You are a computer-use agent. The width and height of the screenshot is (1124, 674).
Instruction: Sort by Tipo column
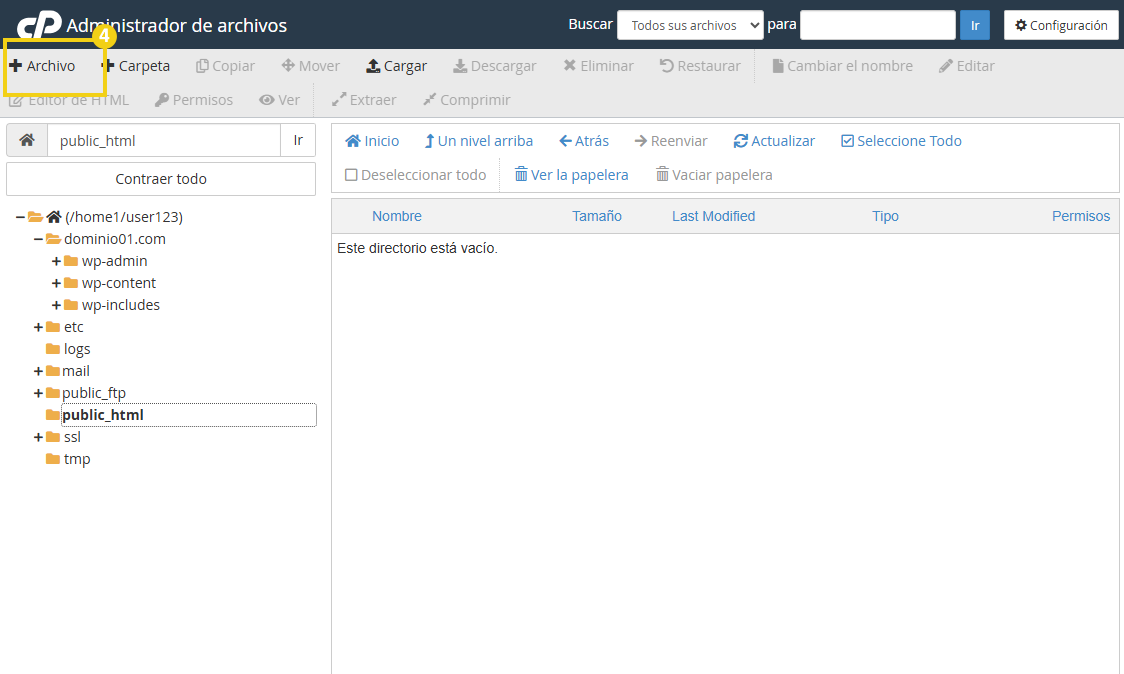885,217
